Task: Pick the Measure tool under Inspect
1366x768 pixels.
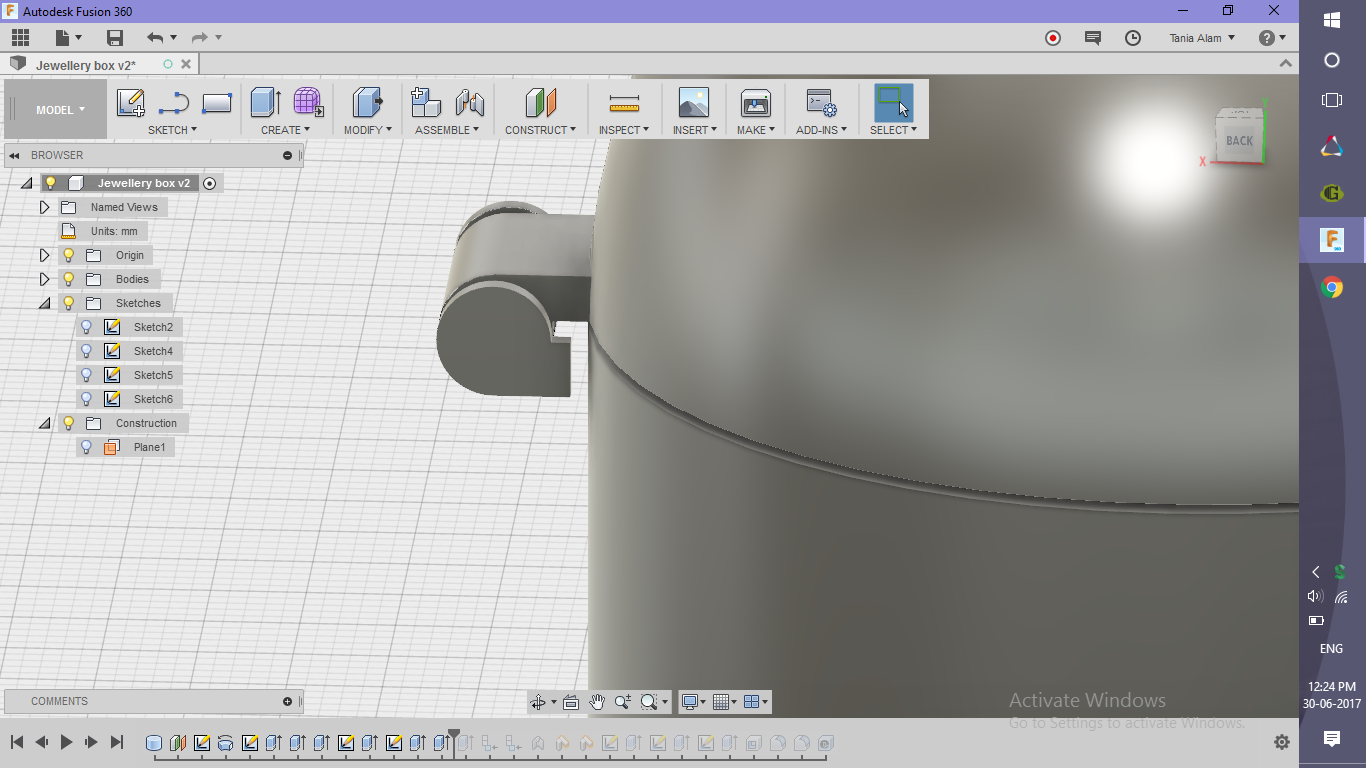Action: 624,103
